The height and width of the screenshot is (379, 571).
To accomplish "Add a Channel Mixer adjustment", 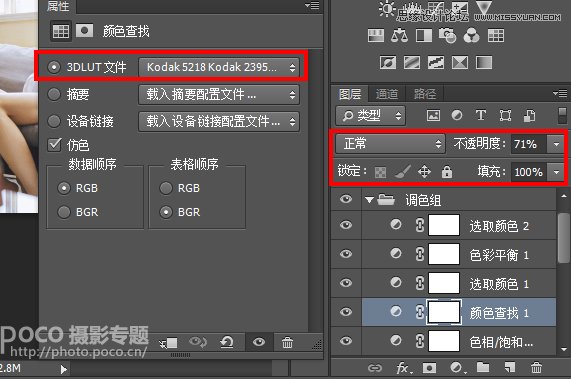I will (472, 36).
